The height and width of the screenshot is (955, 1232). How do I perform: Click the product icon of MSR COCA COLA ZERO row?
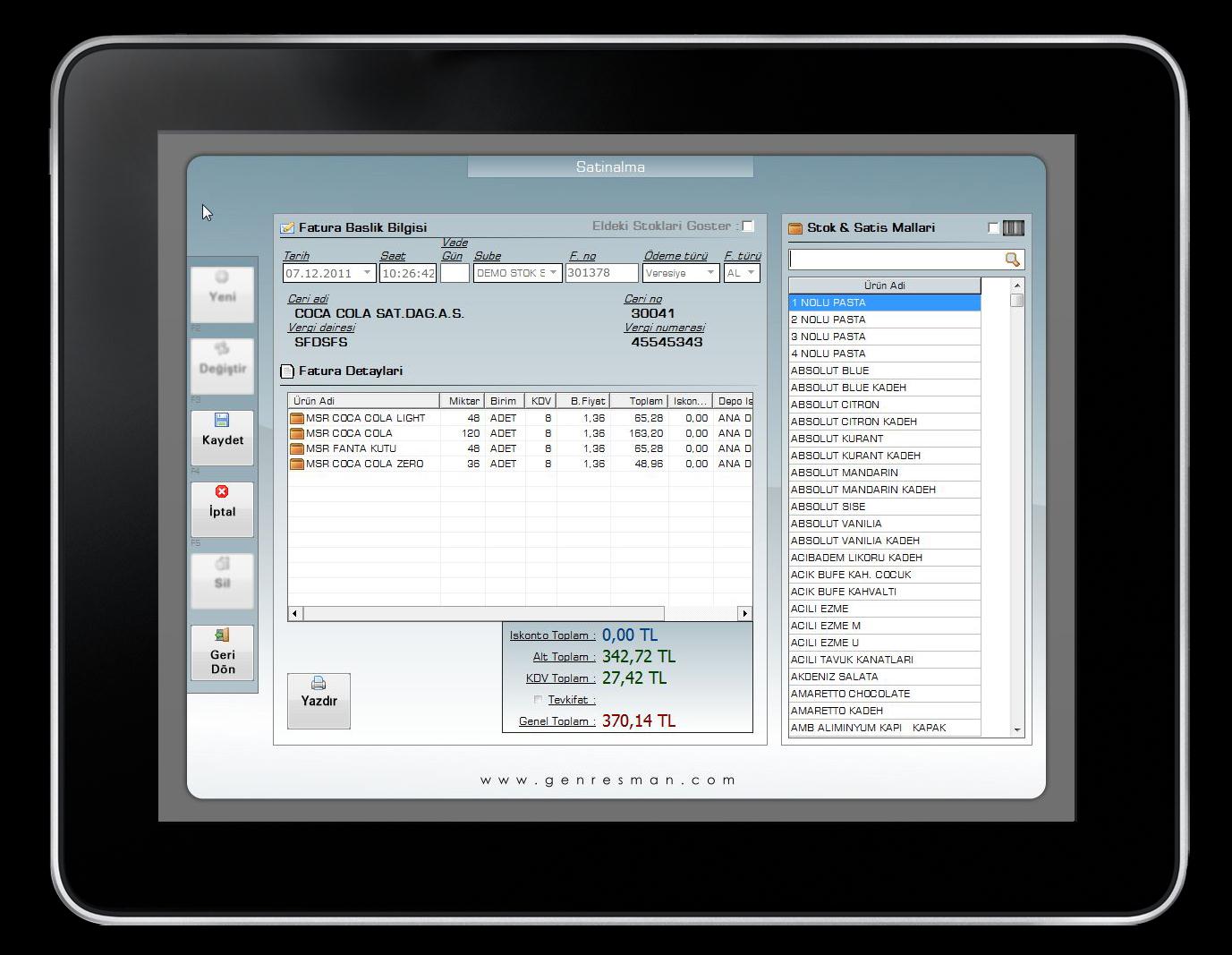[297, 464]
